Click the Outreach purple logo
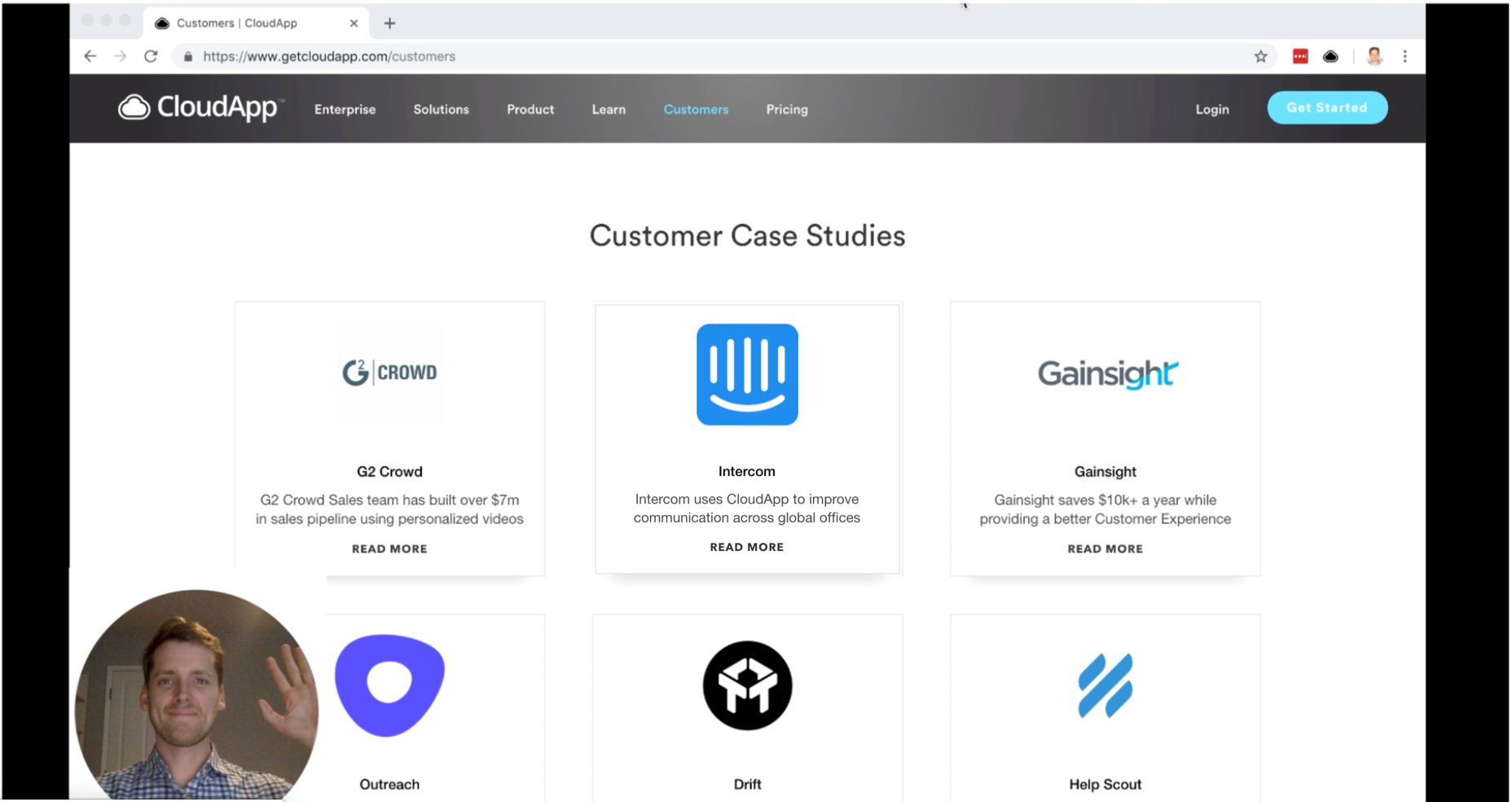The image size is (1512, 802). (389, 685)
